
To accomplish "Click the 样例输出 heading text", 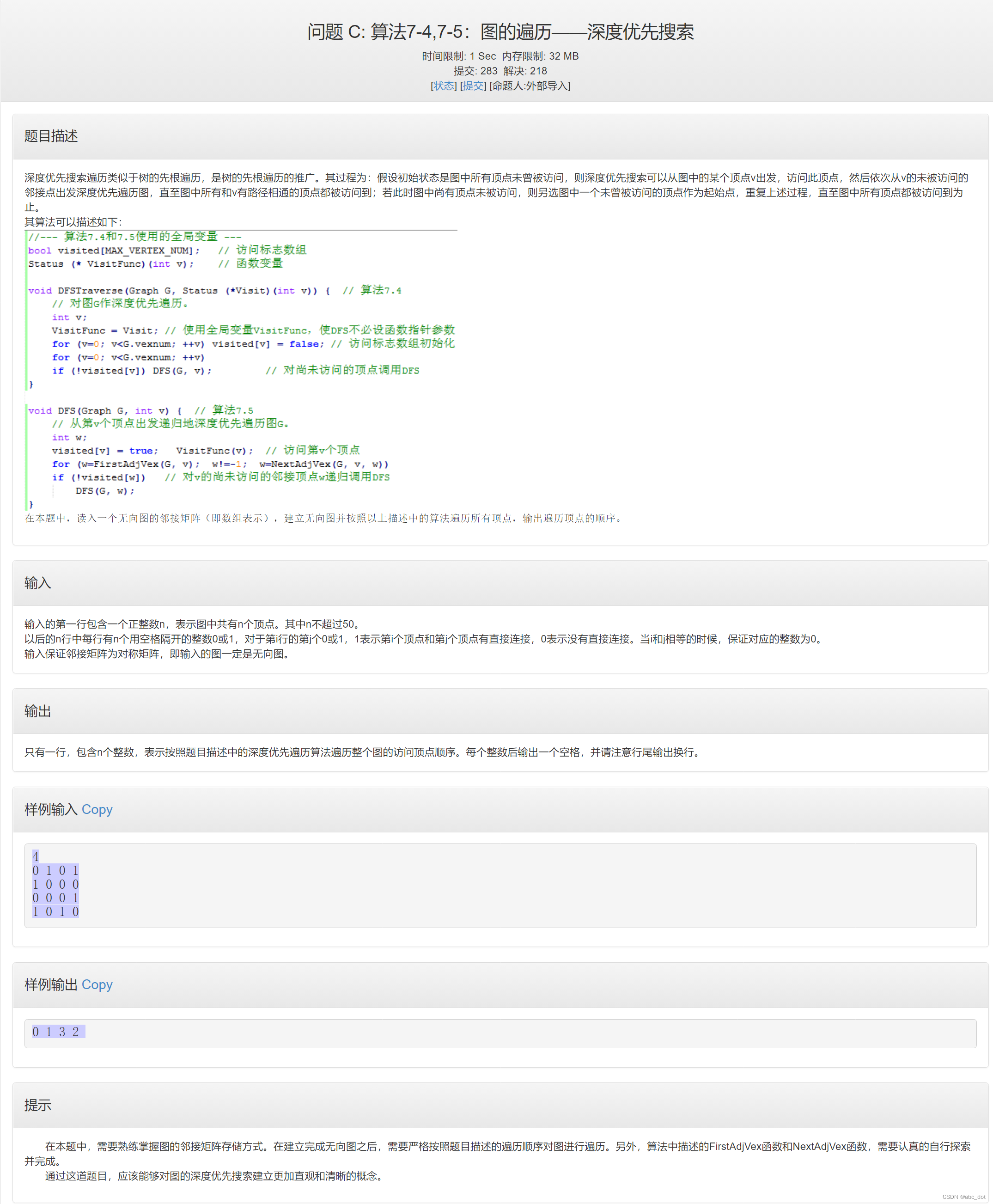I will pos(51,984).
